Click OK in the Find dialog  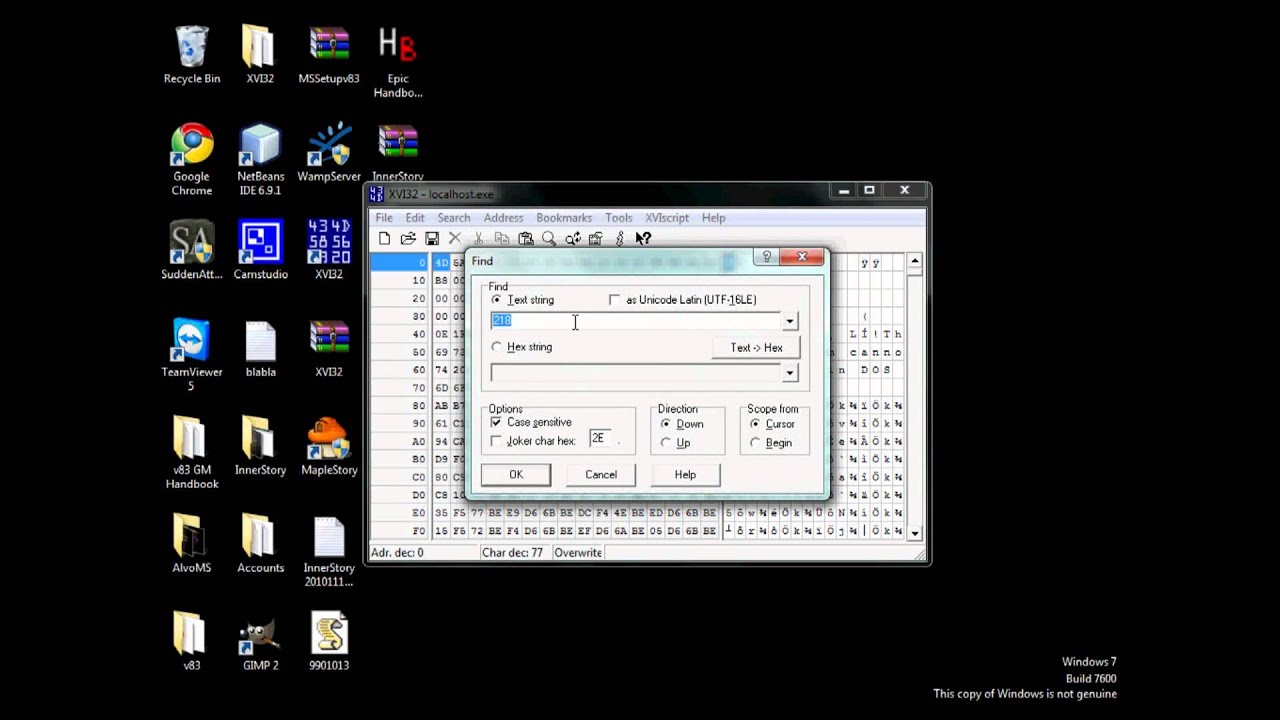tap(516, 475)
